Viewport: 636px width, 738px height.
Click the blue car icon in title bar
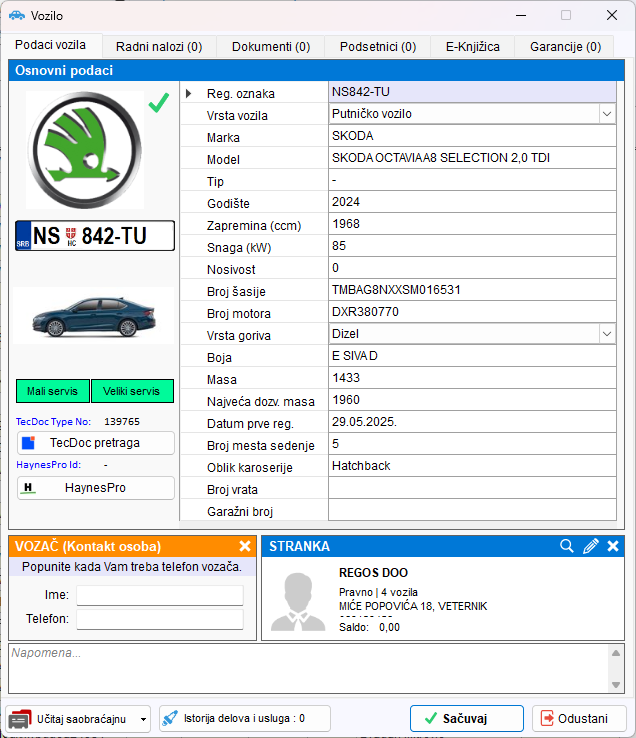click(x=17, y=16)
